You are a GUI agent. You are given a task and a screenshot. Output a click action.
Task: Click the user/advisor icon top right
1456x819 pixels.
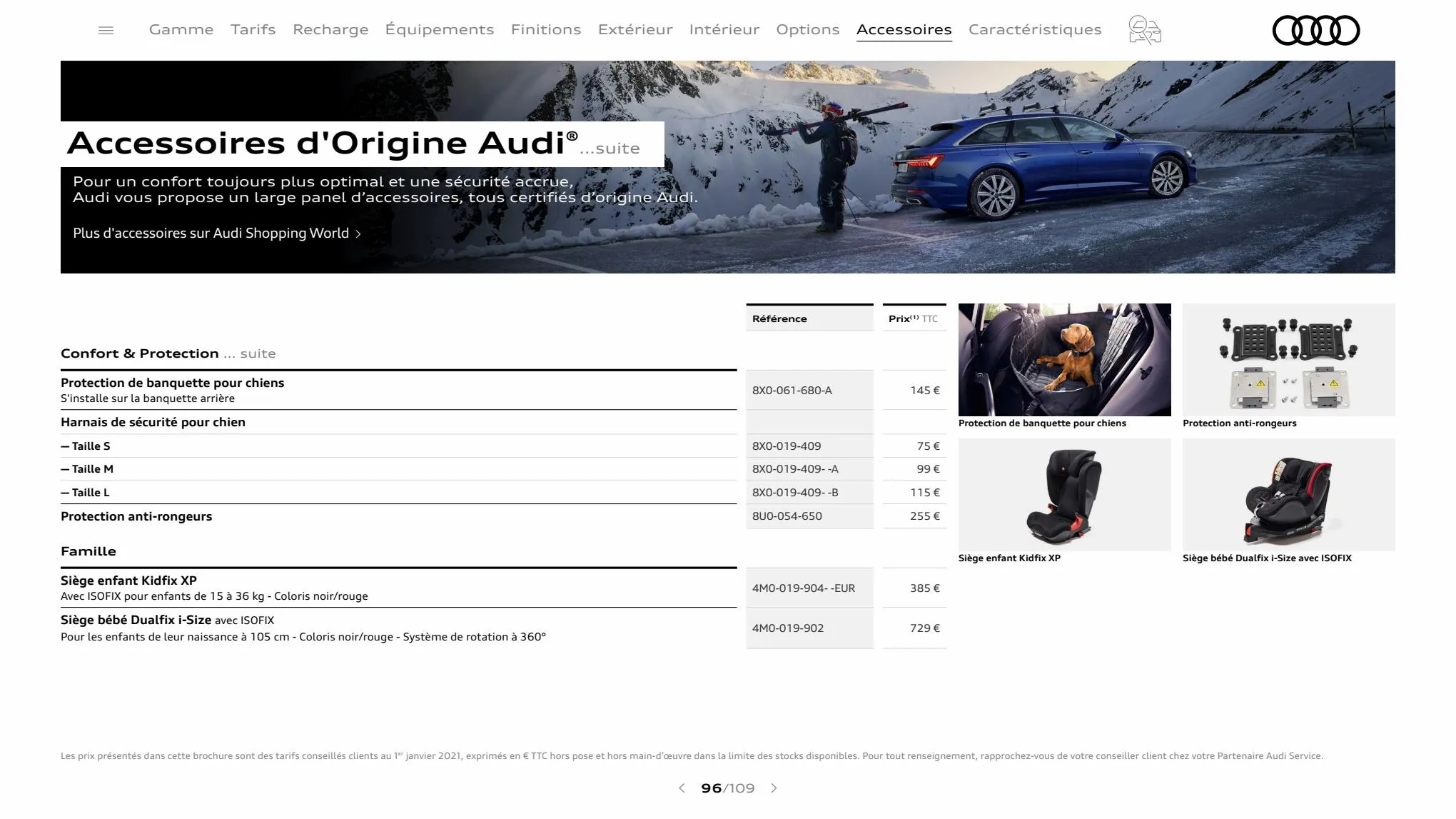point(1143,29)
